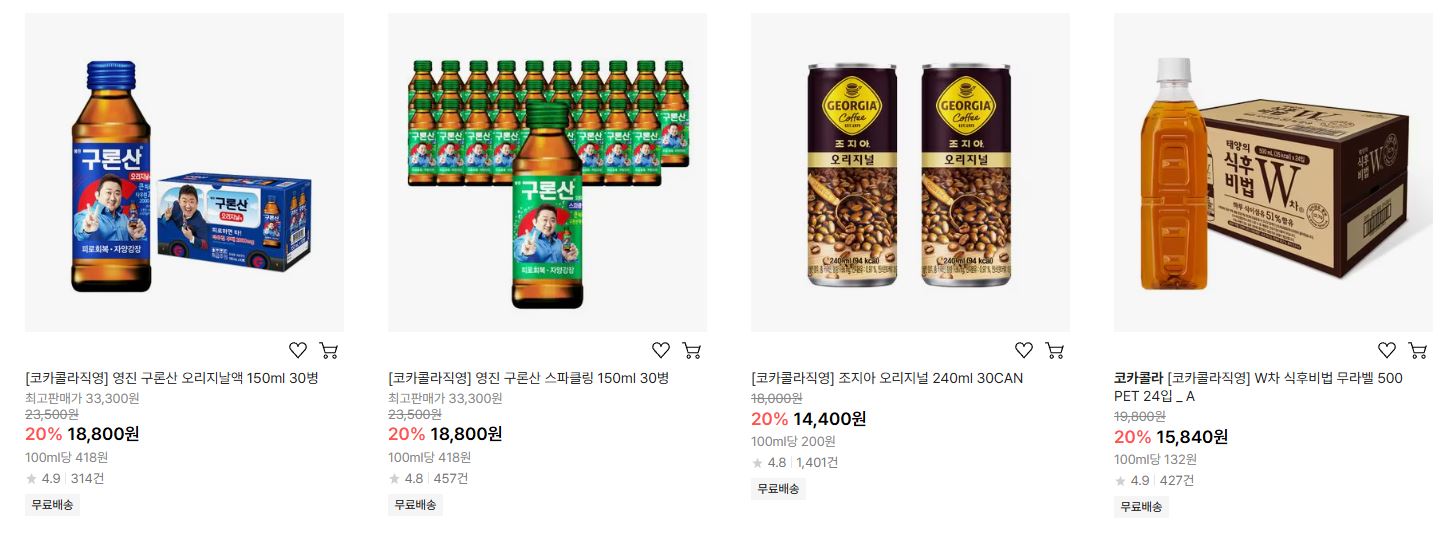The height and width of the screenshot is (537, 1441).
Task: Click cart icon for 구론산 스파클링
Action: click(x=691, y=350)
